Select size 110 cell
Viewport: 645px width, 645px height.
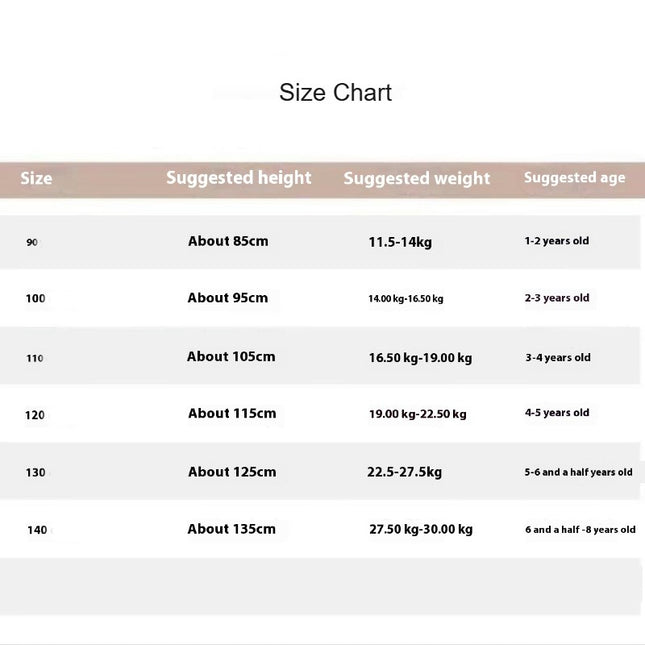pyautogui.click(x=35, y=358)
